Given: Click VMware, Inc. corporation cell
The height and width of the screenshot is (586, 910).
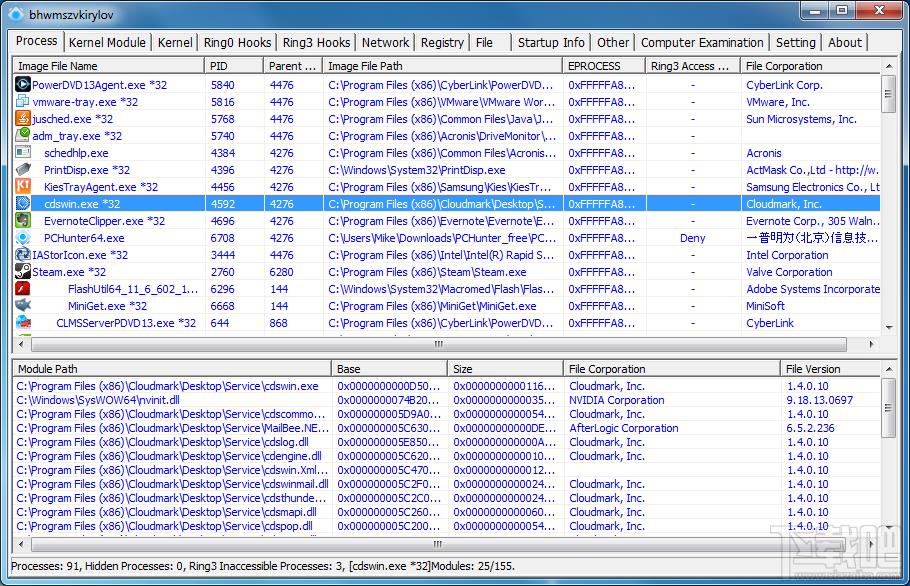Looking at the screenshot, I should coord(778,102).
